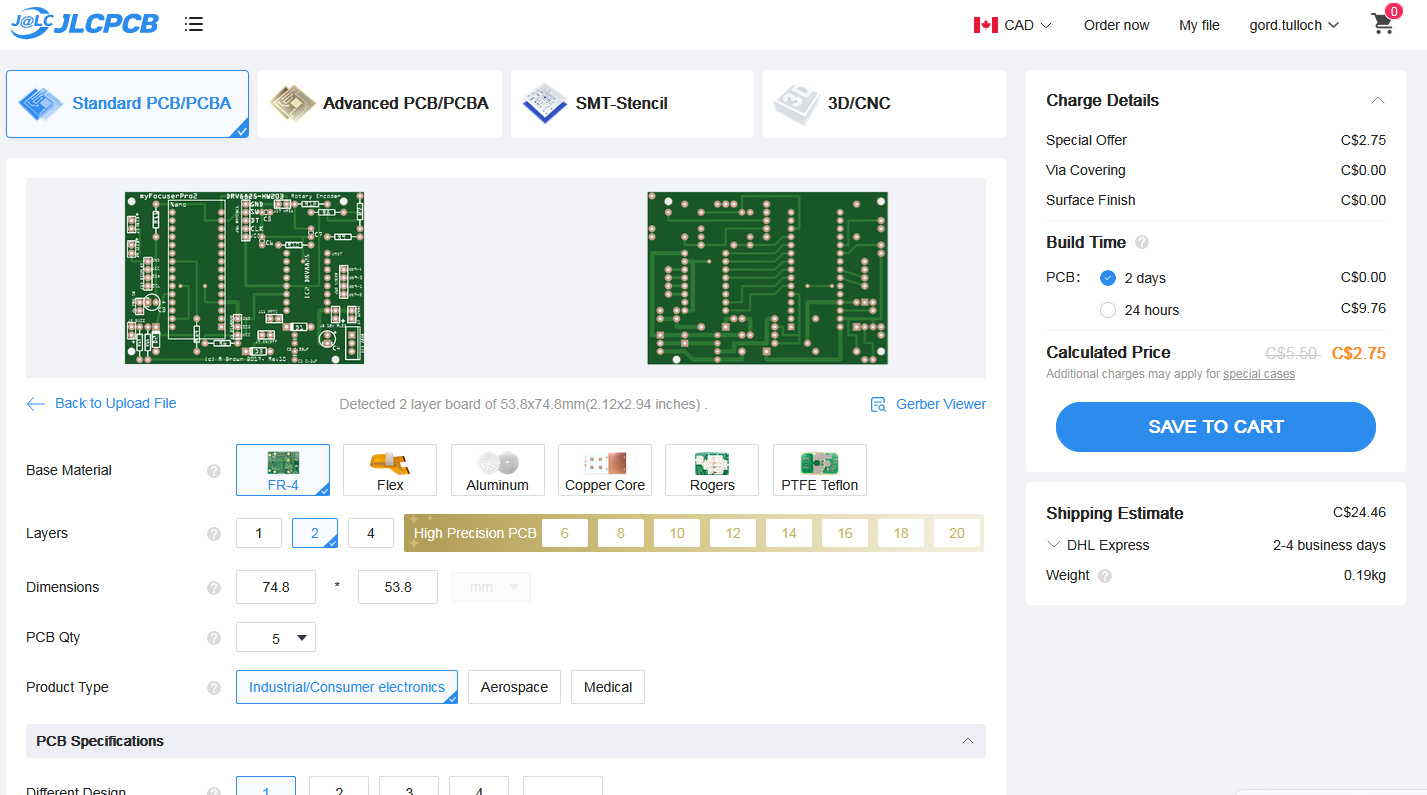Screen dimensions: 1427x795
Task: Choose 8 layers high precision option
Action: [x=621, y=533]
